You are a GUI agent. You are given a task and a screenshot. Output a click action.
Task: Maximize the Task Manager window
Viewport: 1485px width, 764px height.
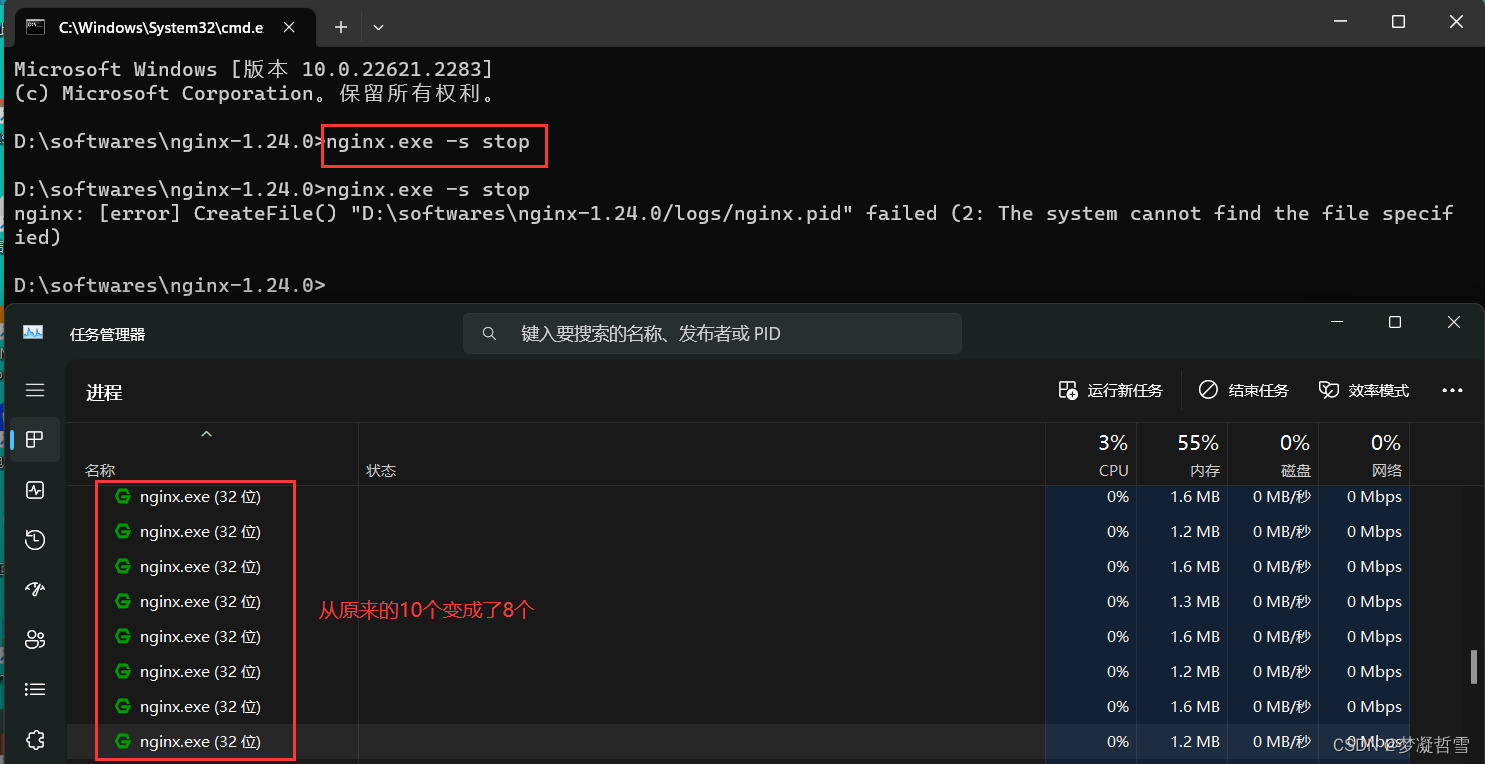point(1395,322)
